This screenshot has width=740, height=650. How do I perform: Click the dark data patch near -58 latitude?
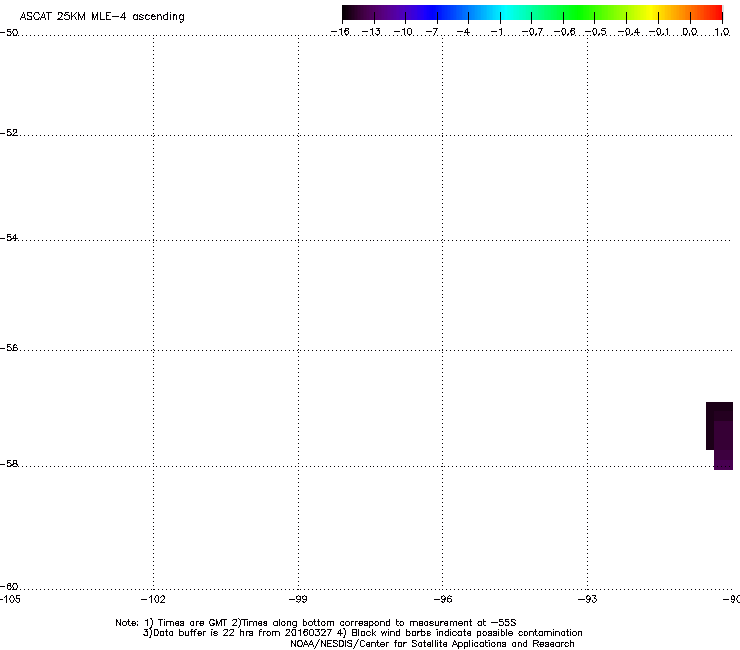[x=720, y=435]
